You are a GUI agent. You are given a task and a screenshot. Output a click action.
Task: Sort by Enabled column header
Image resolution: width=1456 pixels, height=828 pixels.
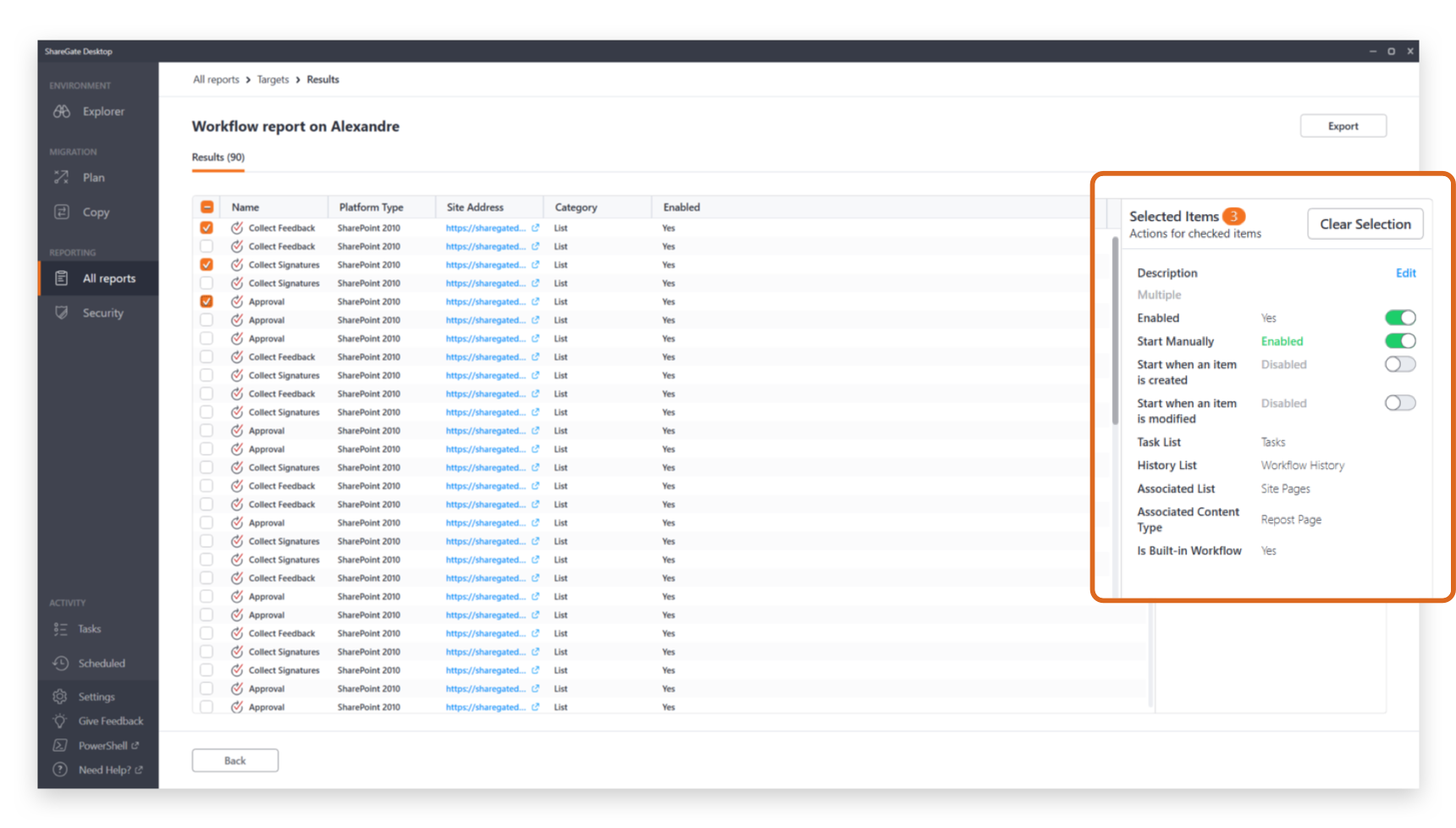pos(681,207)
